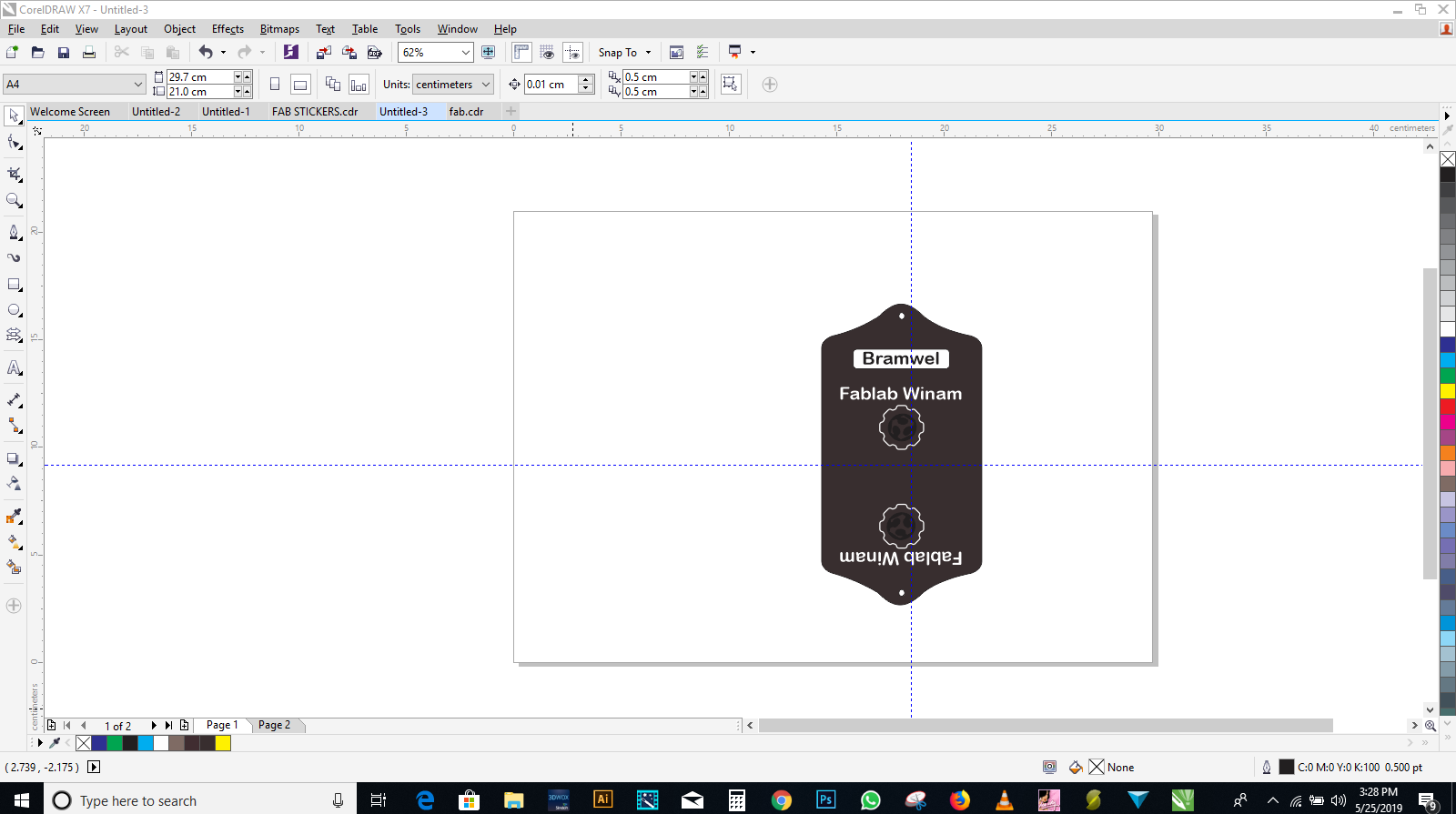Open the Units centimeters dropdown
Image resolution: width=1456 pixels, height=814 pixels.
pyautogui.click(x=486, y=85)
